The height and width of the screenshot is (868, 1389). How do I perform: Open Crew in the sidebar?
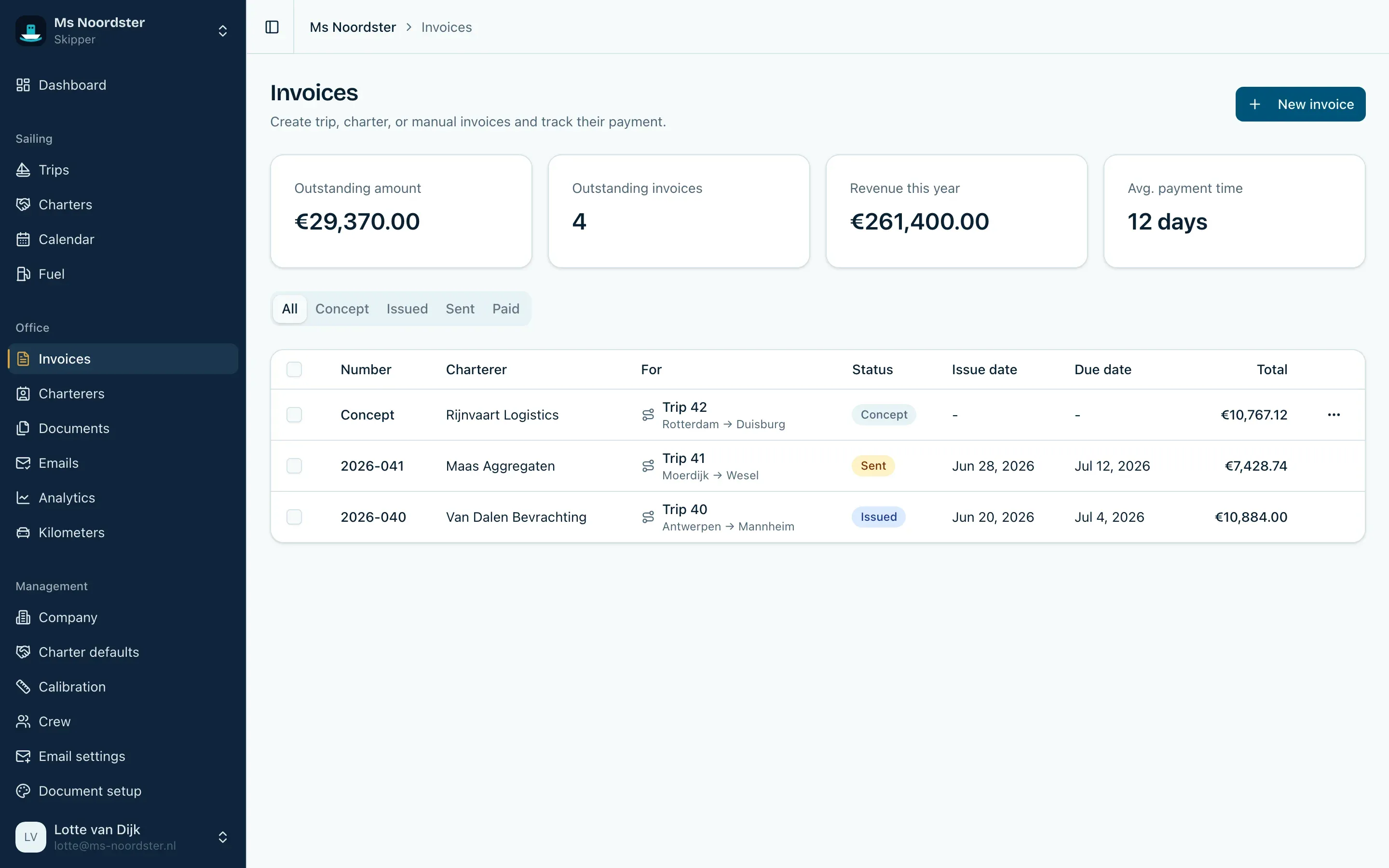(x=123, y=721)
